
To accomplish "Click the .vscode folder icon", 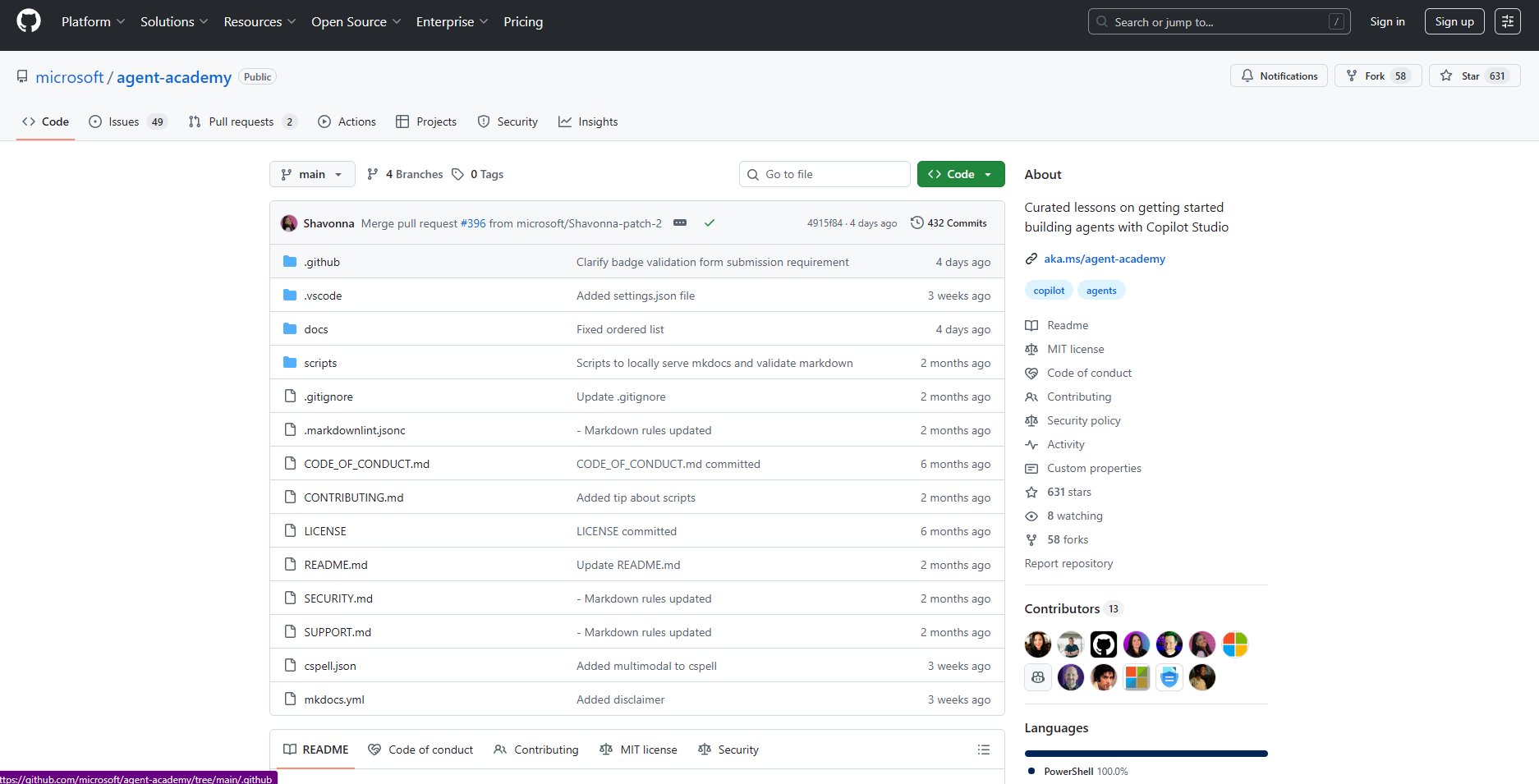I will pyautogui.click(x=290, y=295).
